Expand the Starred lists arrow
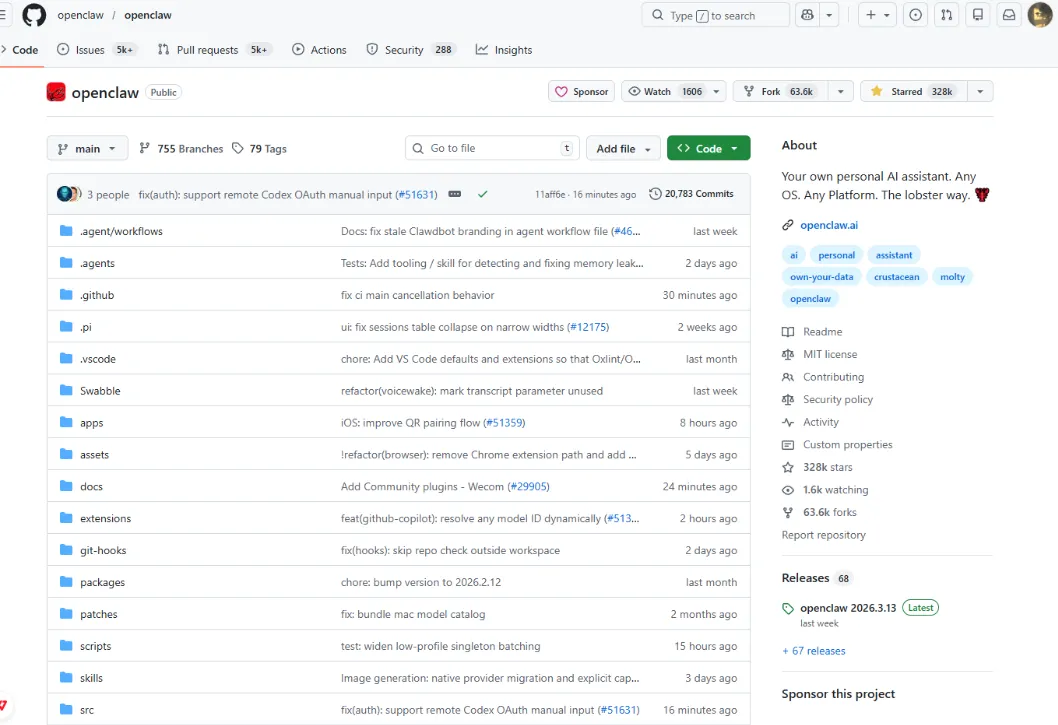This screenshot has height=725, width=1058. coord(980,91)
